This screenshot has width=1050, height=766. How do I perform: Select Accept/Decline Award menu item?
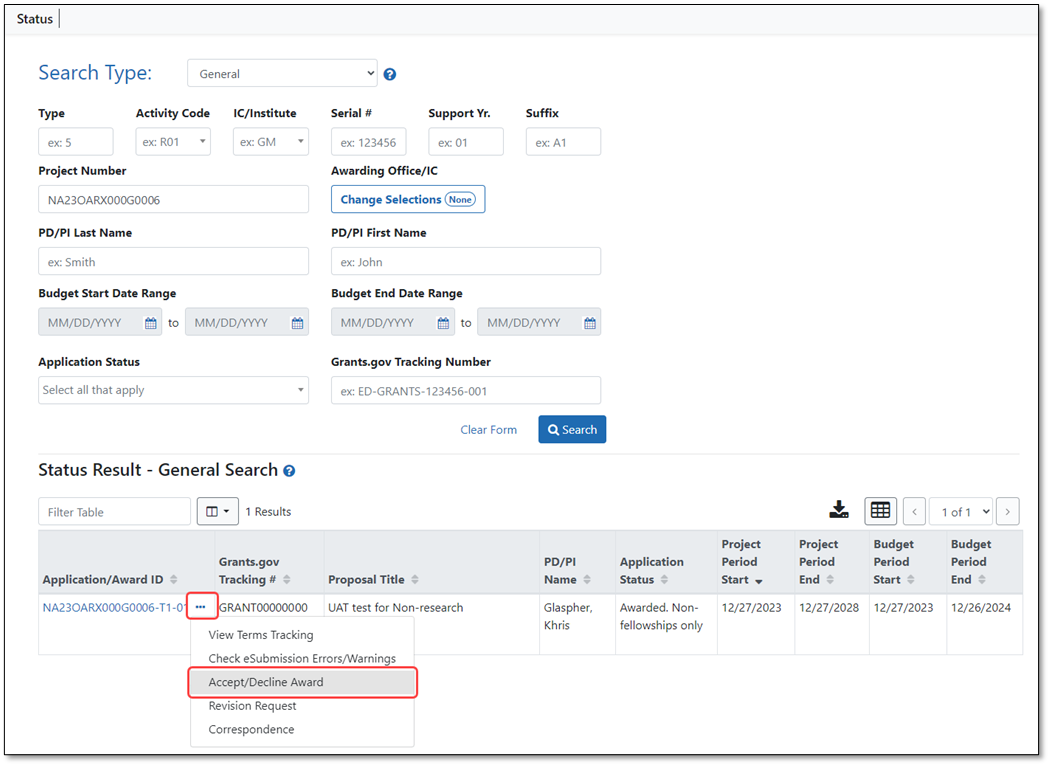click(303, 682)
